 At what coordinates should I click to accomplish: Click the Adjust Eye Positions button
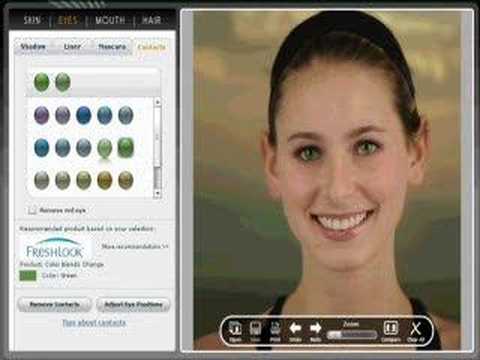pyautogui.click(x=133, y=304)
